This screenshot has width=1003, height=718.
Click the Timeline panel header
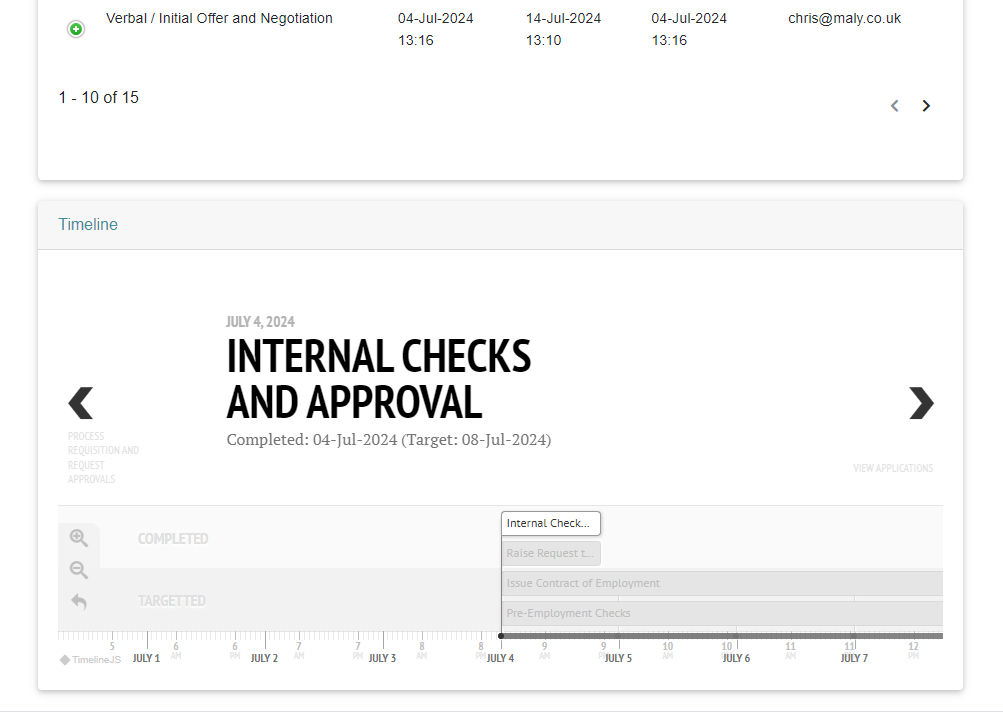click(88, 225)
